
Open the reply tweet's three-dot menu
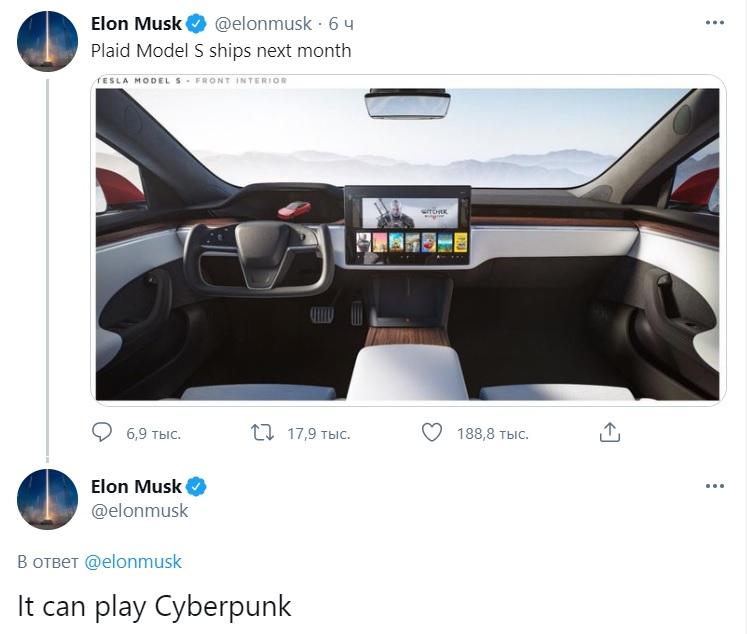715,486
